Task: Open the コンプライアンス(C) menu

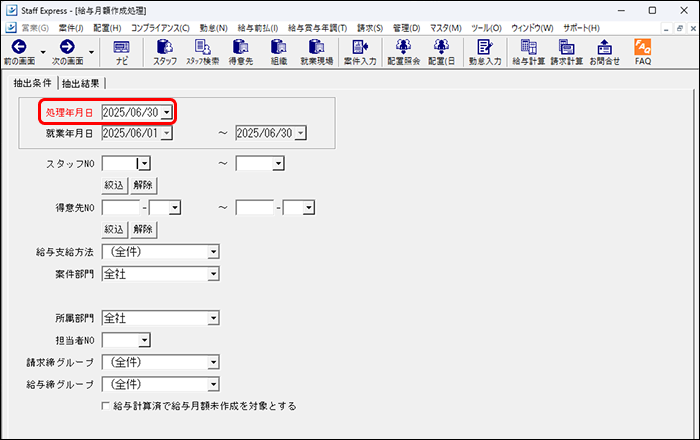Action: pos(160,28)
